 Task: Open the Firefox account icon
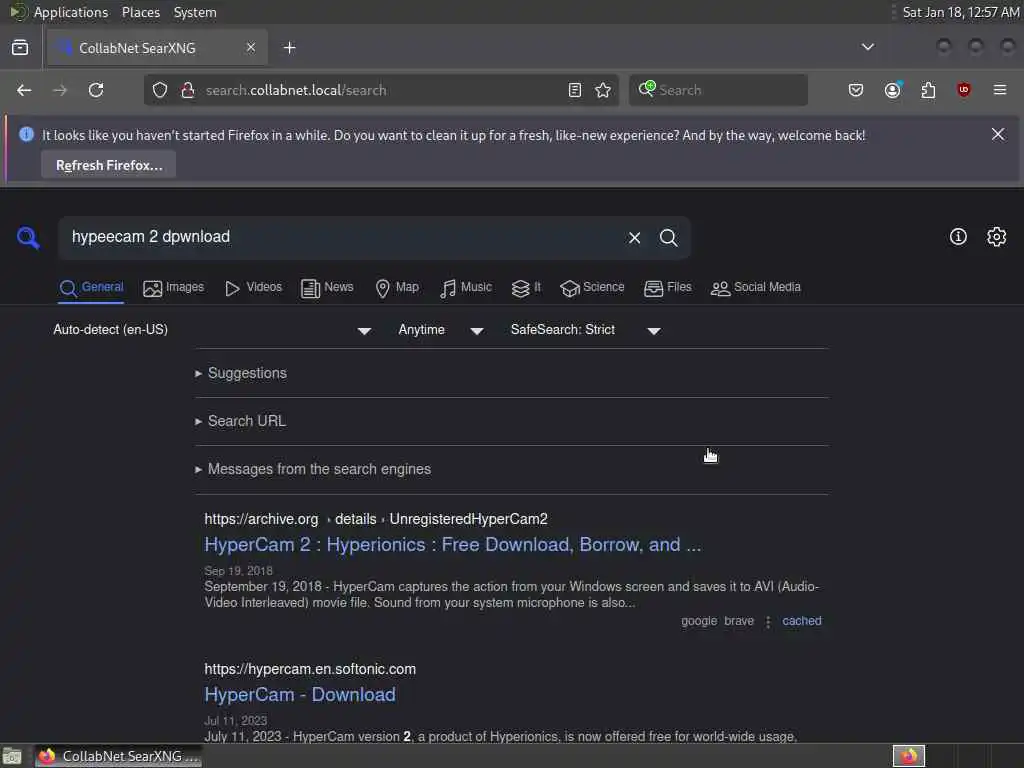click(893, 90)
